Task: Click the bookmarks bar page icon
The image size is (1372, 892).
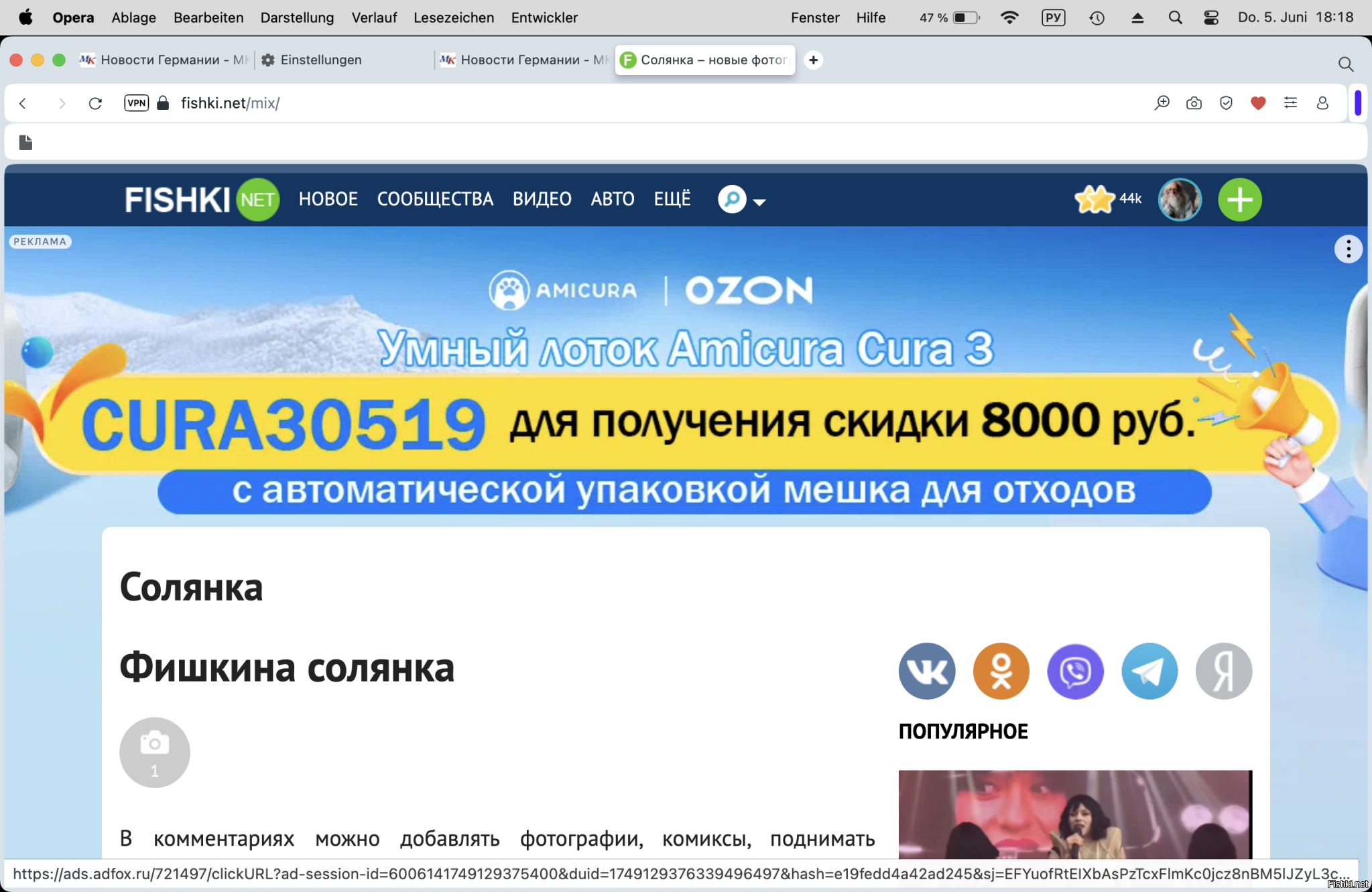Action: 25,142
